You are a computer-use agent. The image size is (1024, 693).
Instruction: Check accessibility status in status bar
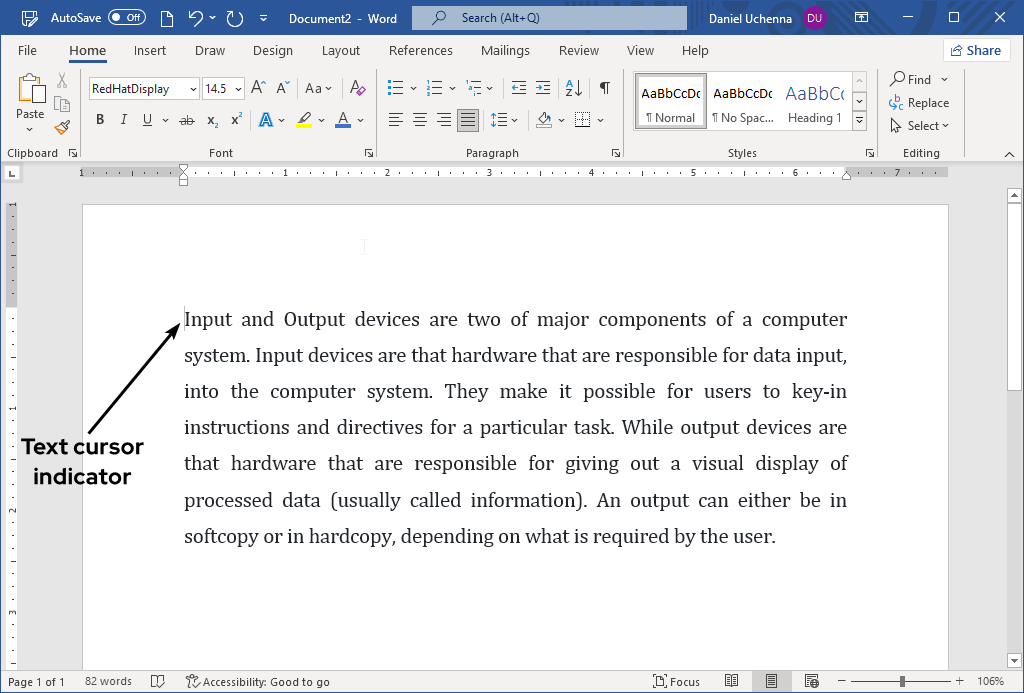(258, 681)
